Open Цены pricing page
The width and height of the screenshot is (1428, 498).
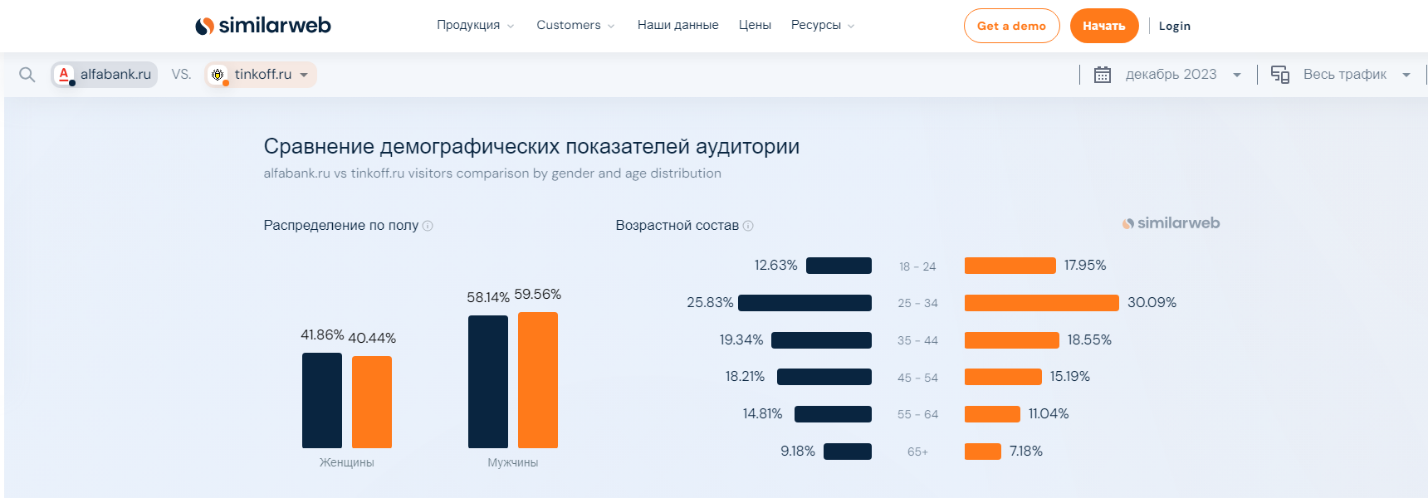[x=755, y=25]
